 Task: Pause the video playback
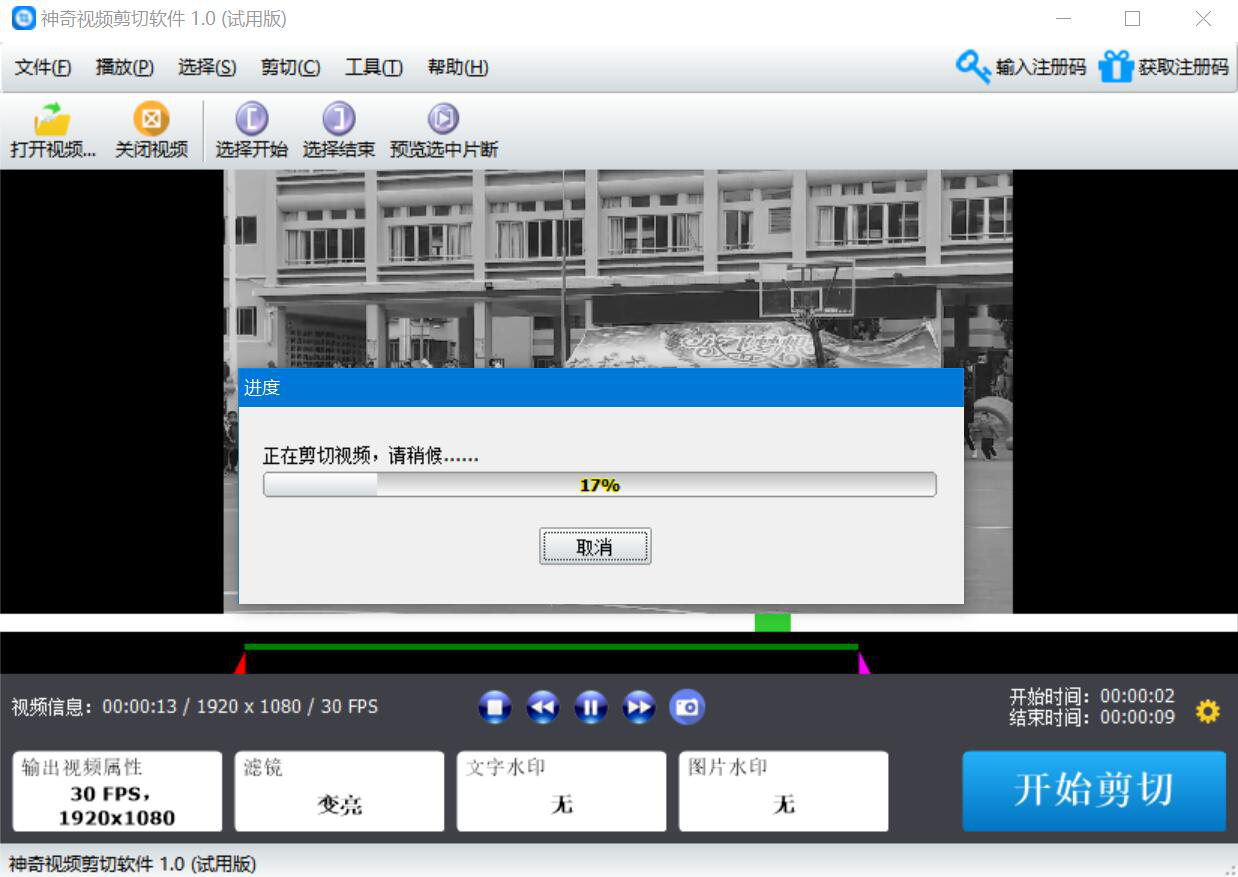591,708
